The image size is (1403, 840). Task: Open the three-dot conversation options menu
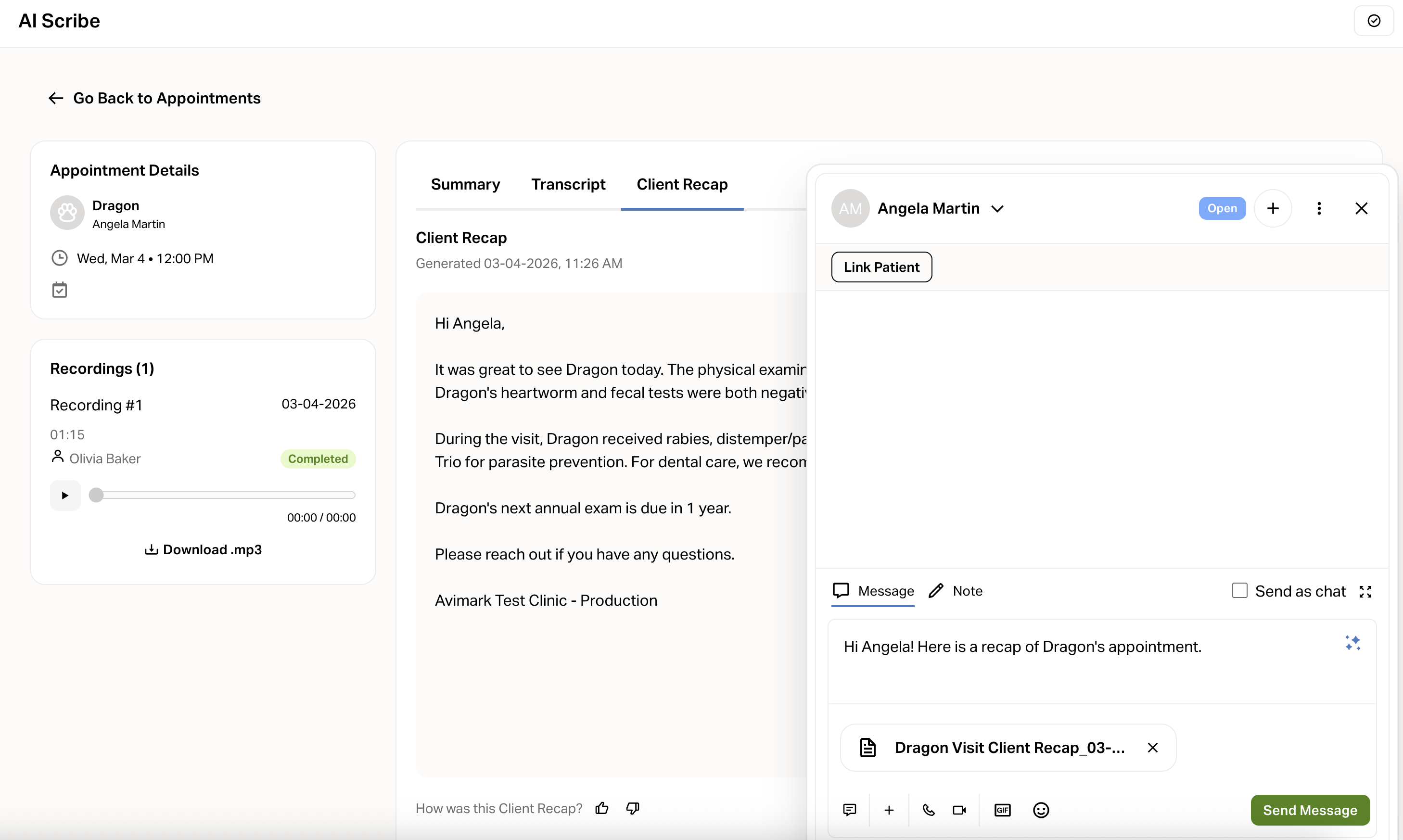point(1319,208)
